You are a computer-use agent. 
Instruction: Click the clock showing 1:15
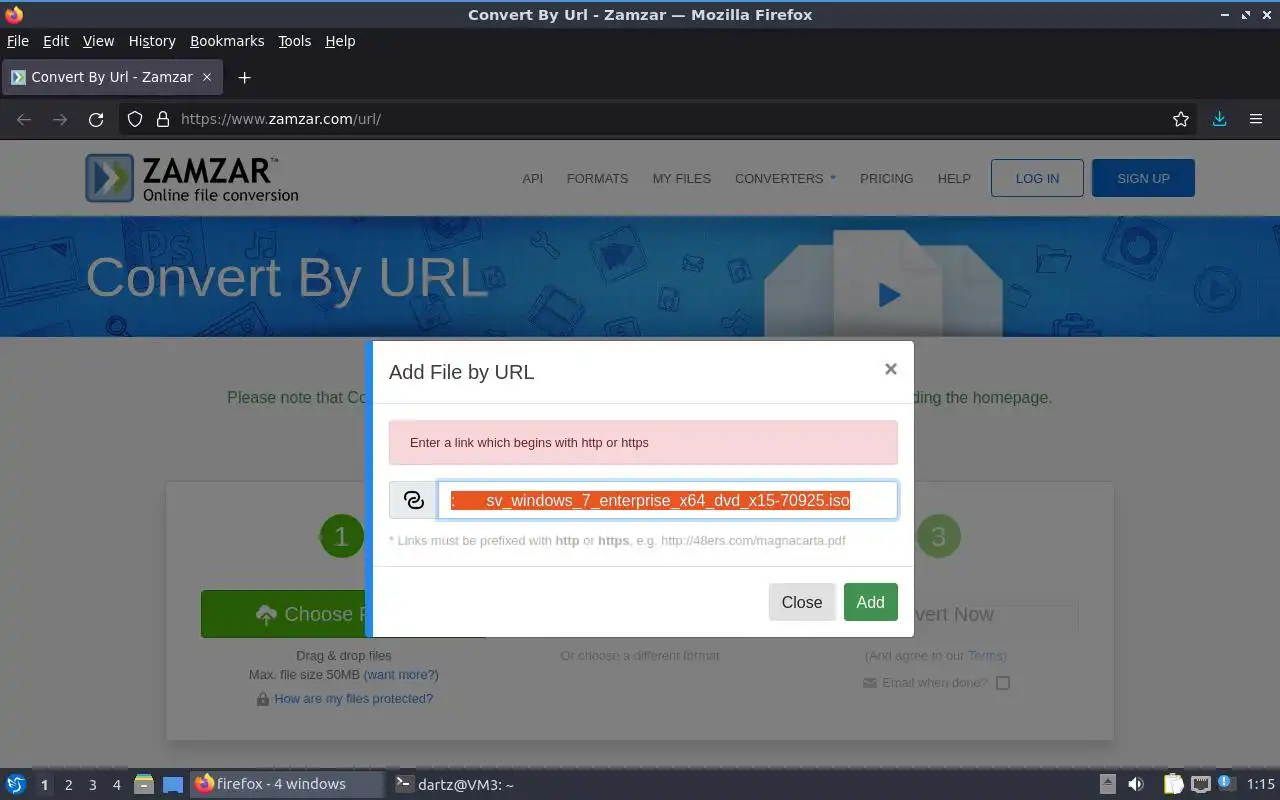(x=1260, y=784)
